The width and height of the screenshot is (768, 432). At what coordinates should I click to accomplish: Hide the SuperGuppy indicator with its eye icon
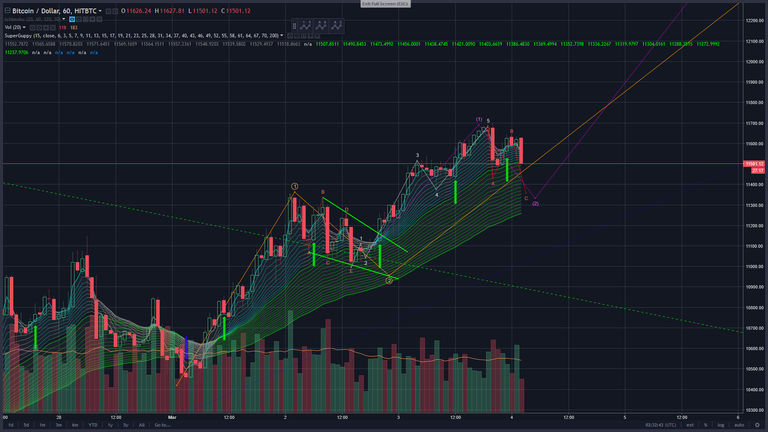pos(290,36)
